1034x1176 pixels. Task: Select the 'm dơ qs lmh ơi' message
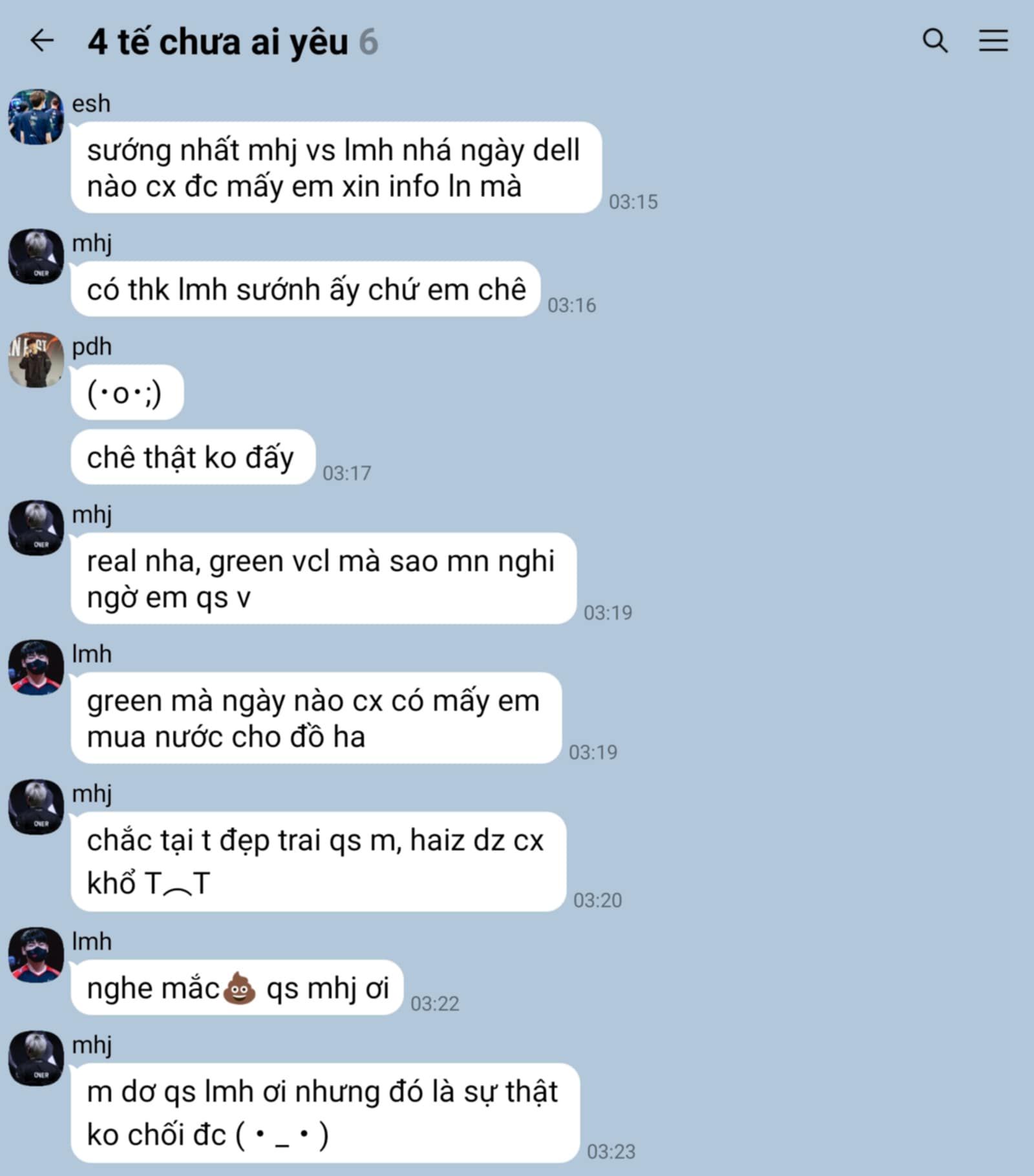pyautogui.click(x=325, y=1113)
